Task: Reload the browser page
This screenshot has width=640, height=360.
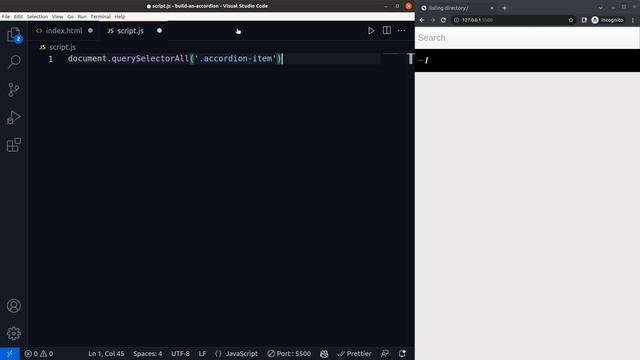Action: coord(443,20)
